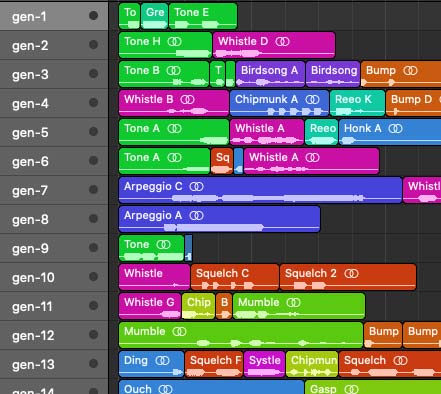Click the loop icon on Tone B region
441x394 pixels.
click(x=174, y=71)
